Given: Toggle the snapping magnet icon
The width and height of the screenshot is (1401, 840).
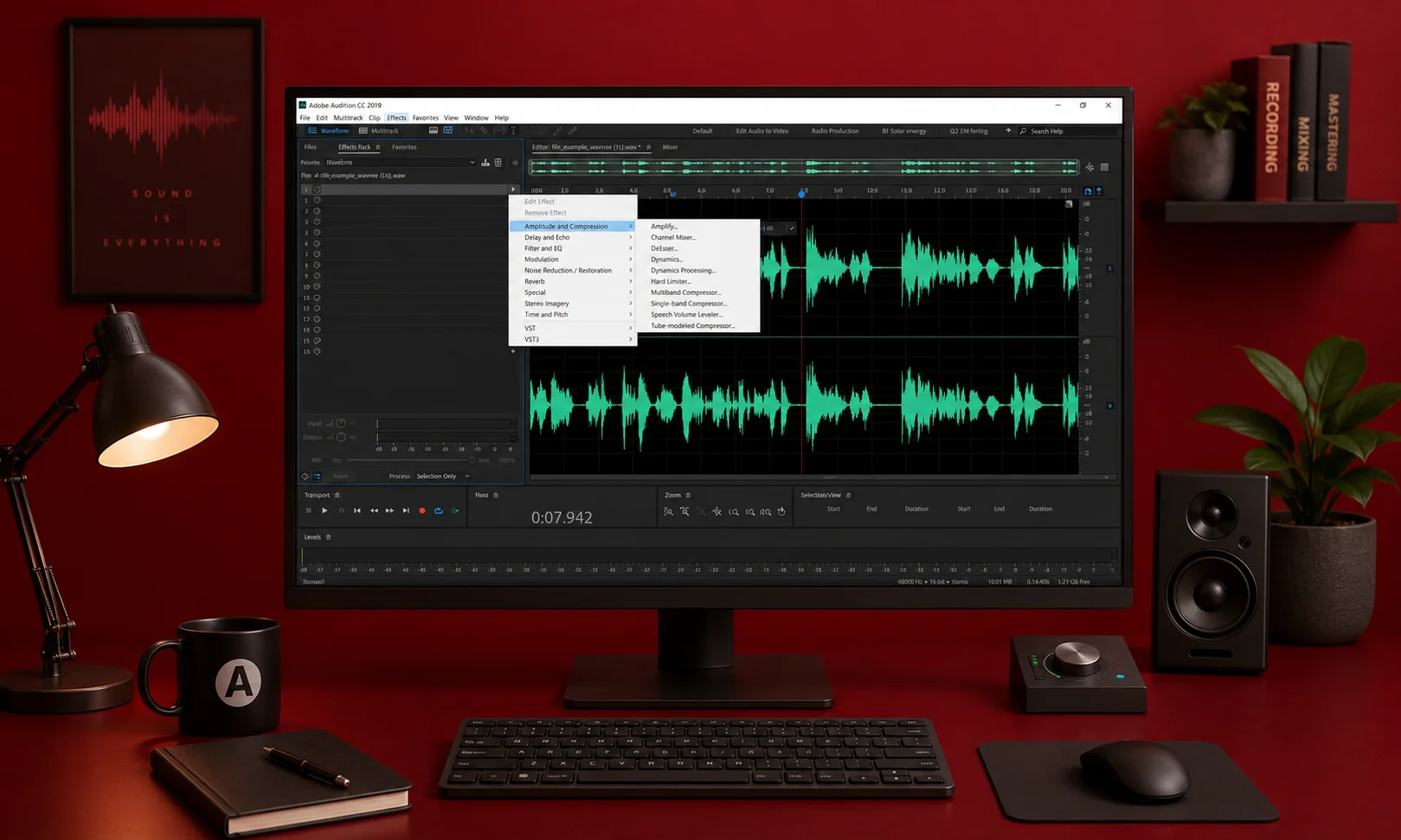Looking at the screenshot, I should 1088,191.
